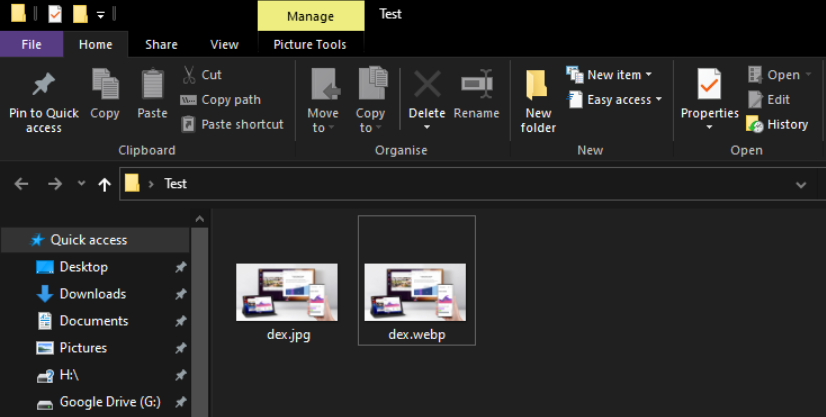Click the Edit button in Open group
Image resolution: width=826 pixels, height=417 pixels.
(768, 100)
